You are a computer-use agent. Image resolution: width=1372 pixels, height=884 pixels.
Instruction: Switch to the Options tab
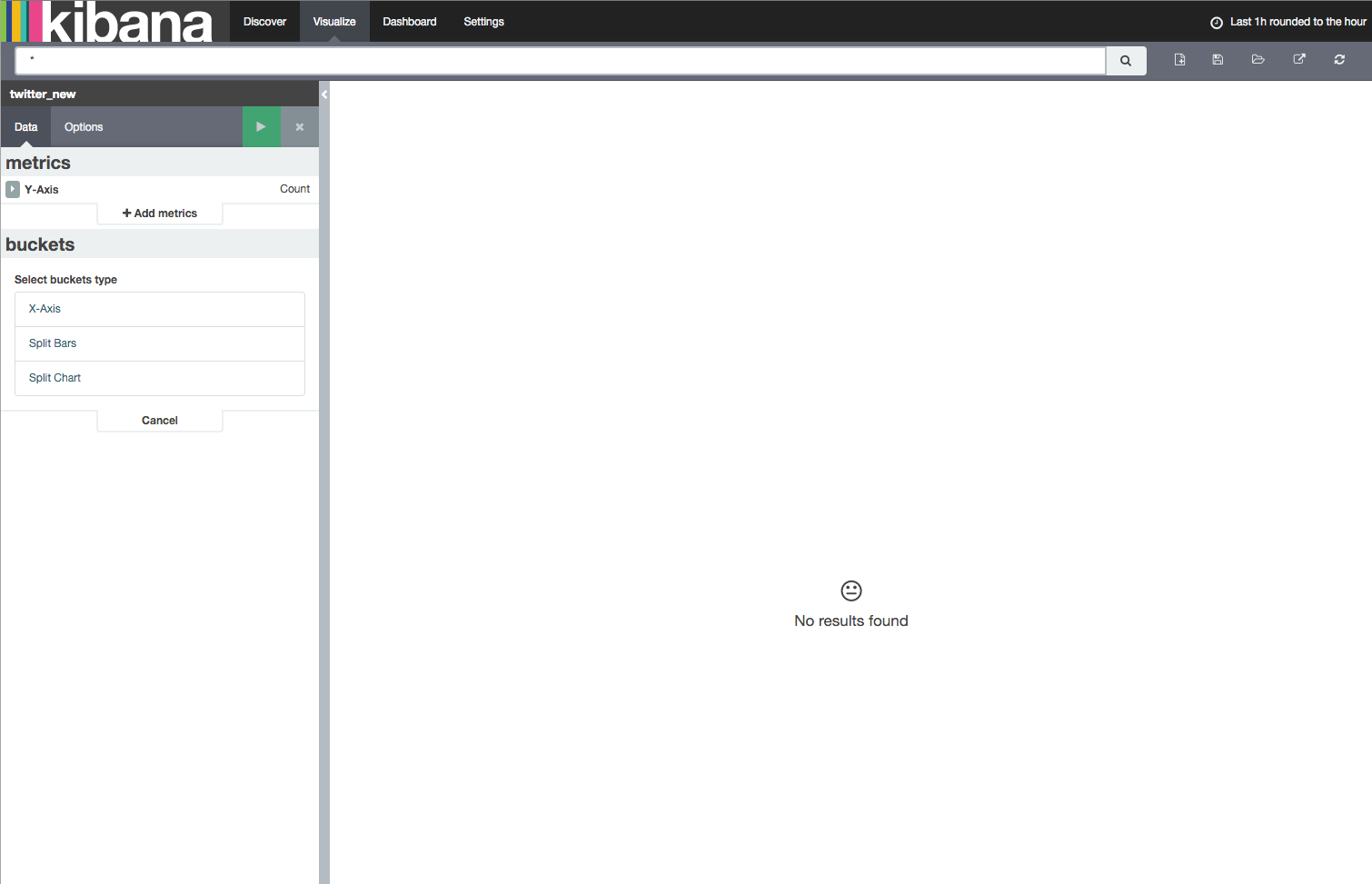pos(83,126)
